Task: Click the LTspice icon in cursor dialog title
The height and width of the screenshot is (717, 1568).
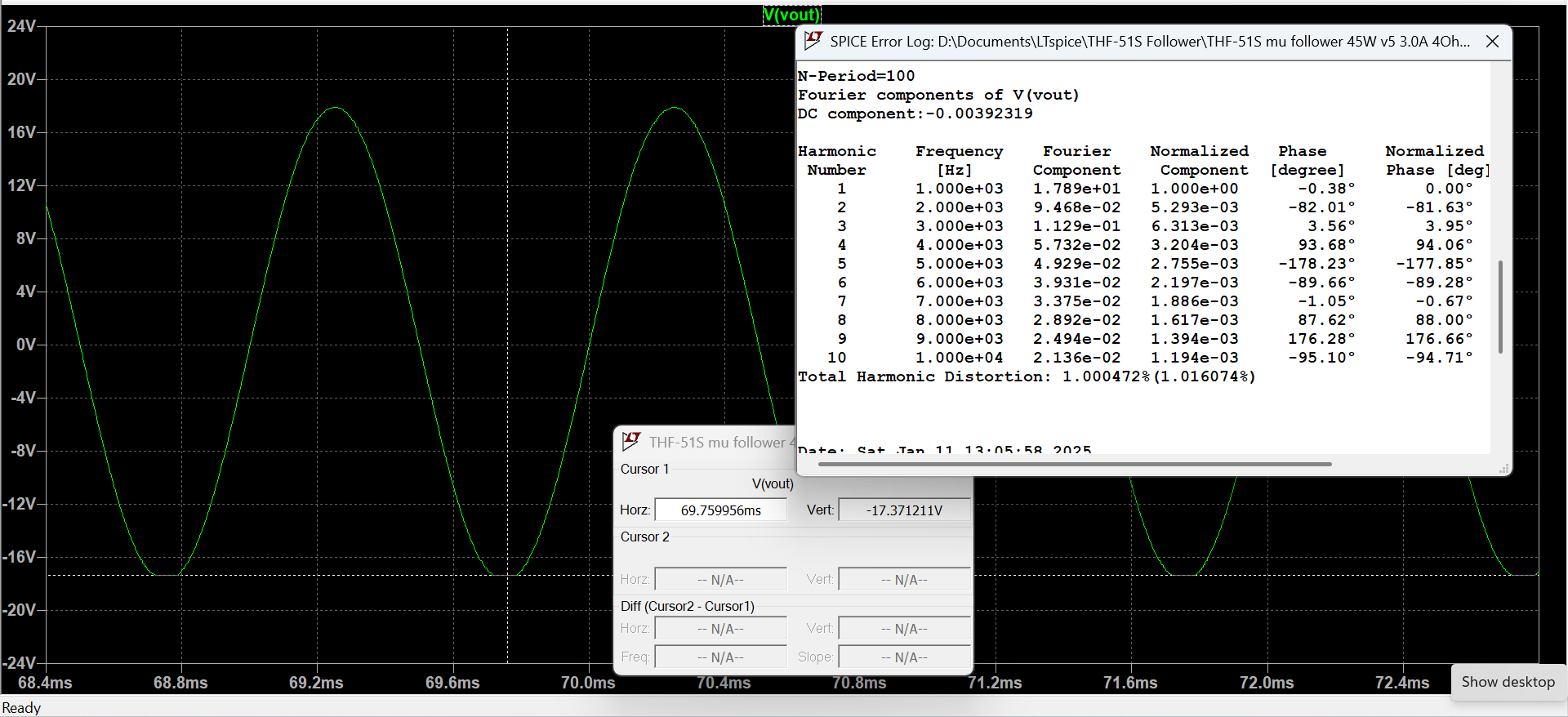Action: (x=631, y=442)
